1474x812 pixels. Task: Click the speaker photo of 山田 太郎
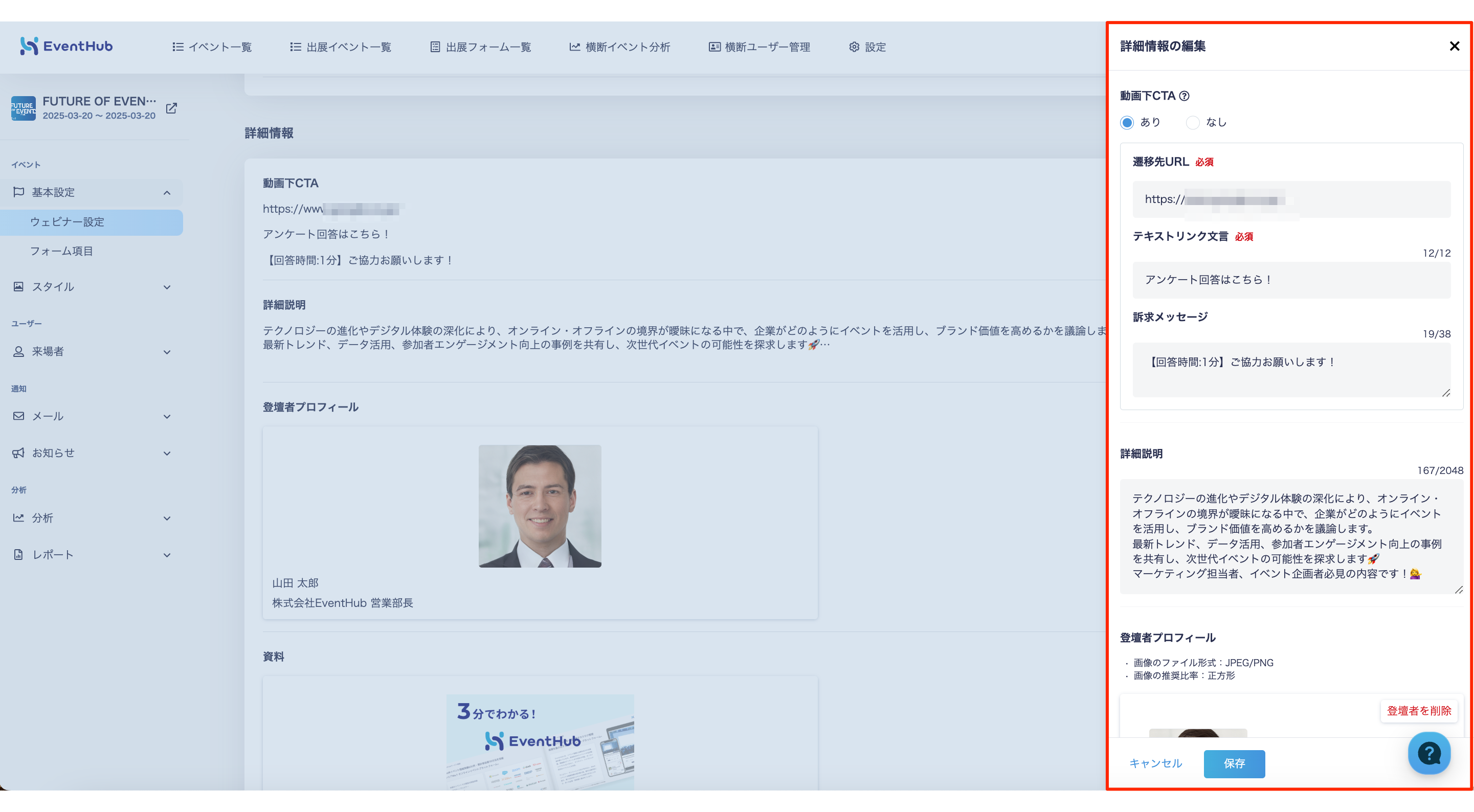coord(540,506)
